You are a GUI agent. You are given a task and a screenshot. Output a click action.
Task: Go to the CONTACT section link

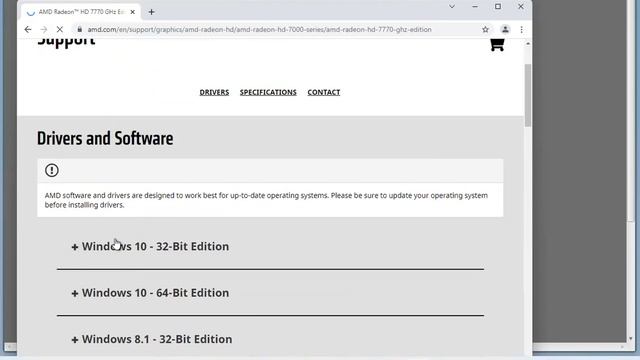324,92
